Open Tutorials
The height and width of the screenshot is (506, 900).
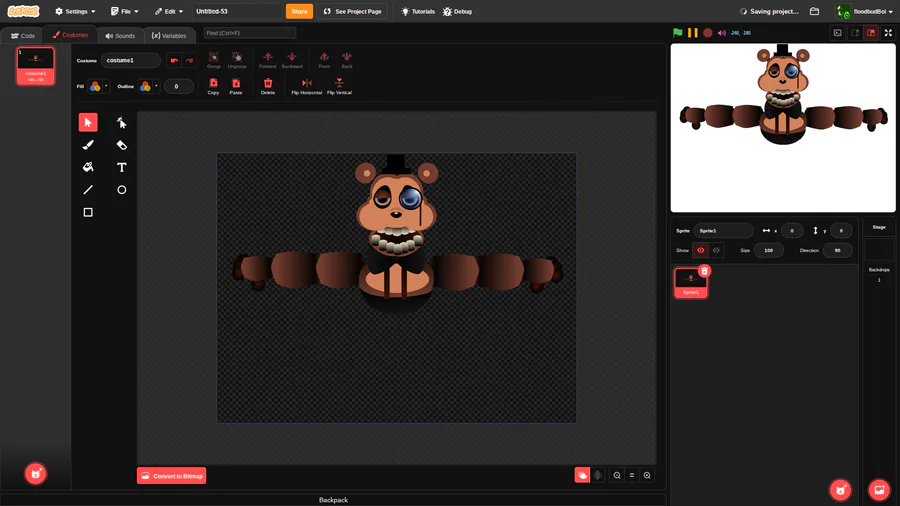click(x=418, y=11)
